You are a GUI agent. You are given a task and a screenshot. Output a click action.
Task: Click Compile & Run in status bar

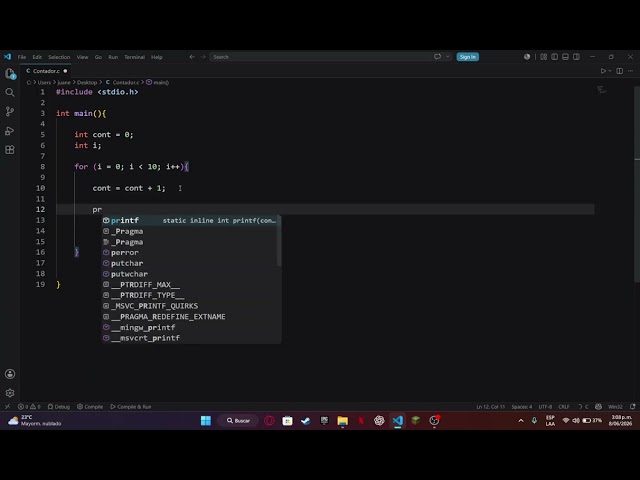pos(131,407)
